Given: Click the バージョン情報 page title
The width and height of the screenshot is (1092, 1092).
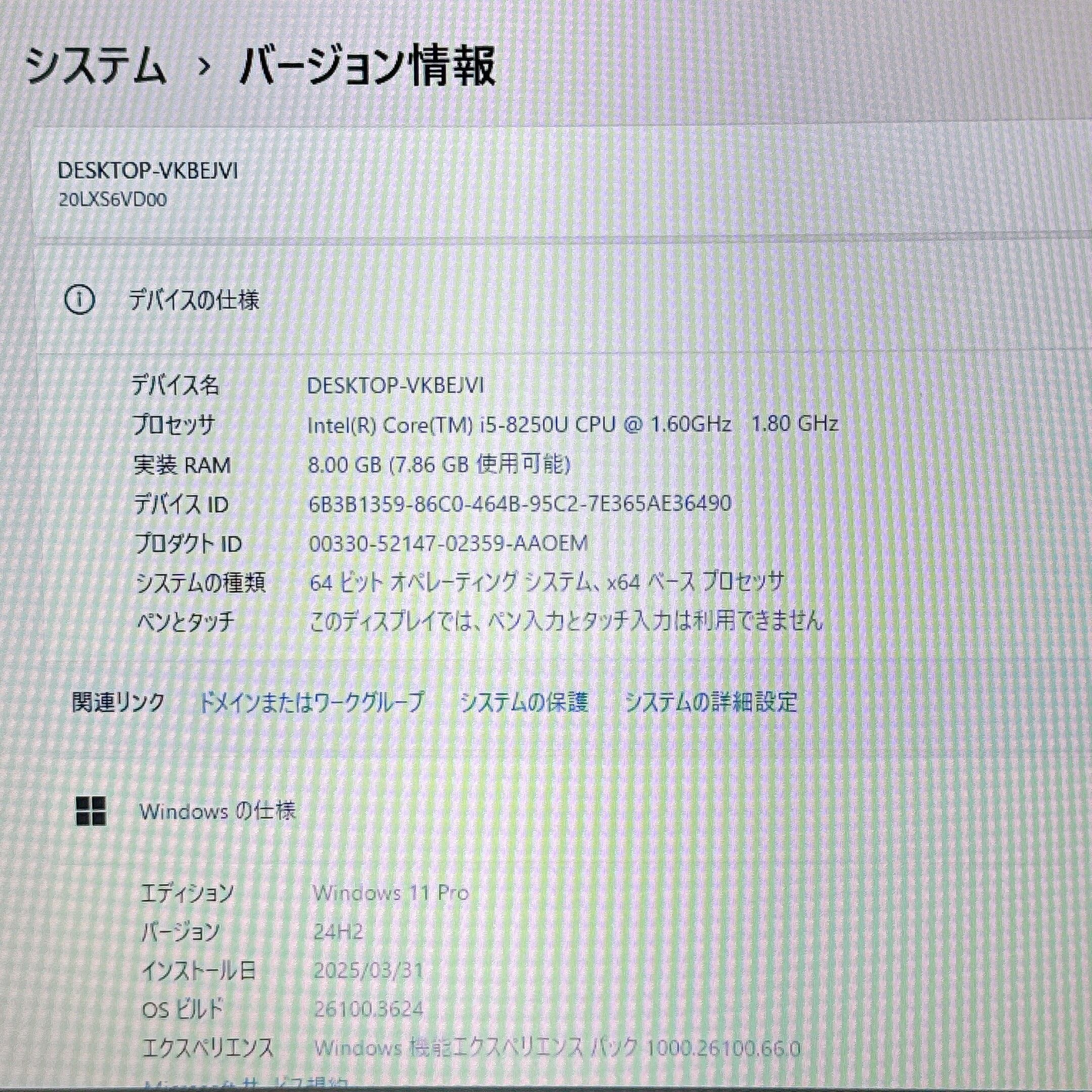Looking at the screenshot, I should tap(368, 67).
